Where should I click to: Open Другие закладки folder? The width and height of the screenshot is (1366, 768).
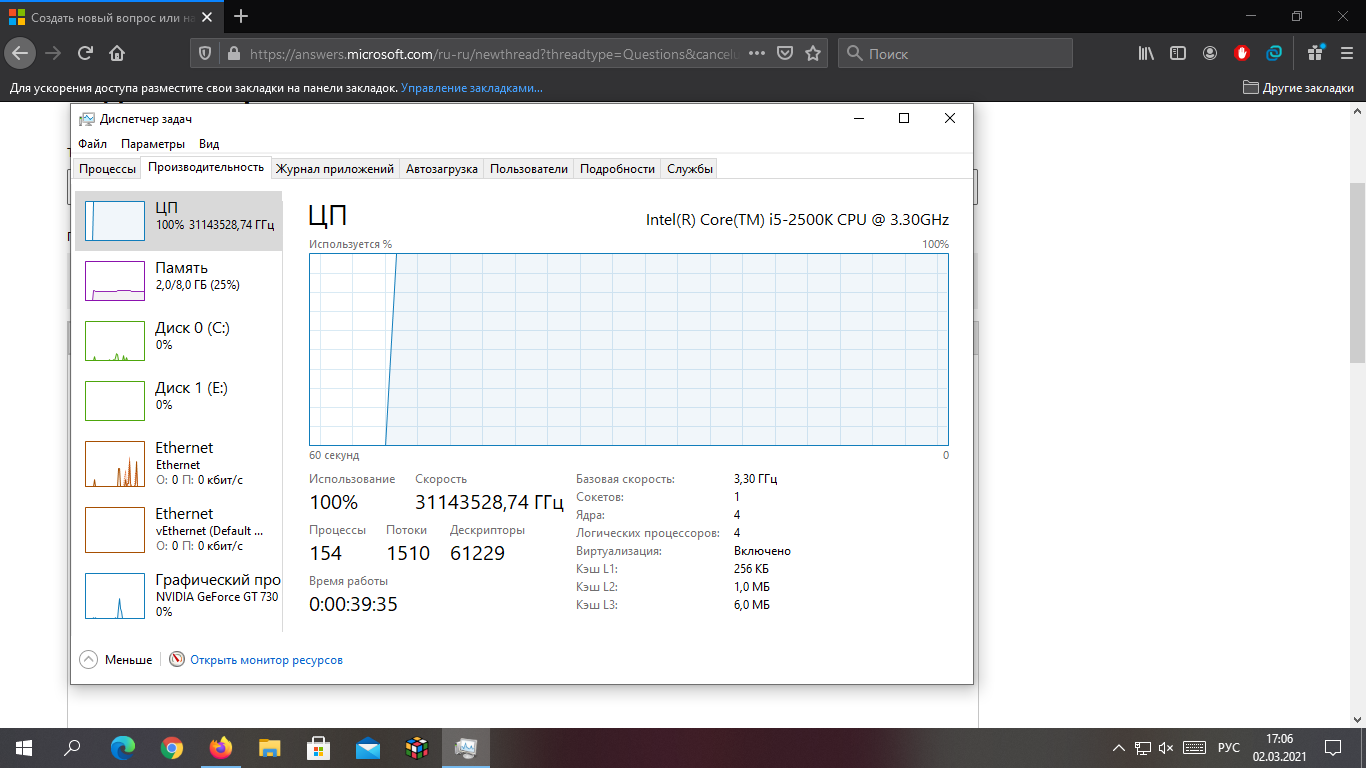[x=1298, y=88]
